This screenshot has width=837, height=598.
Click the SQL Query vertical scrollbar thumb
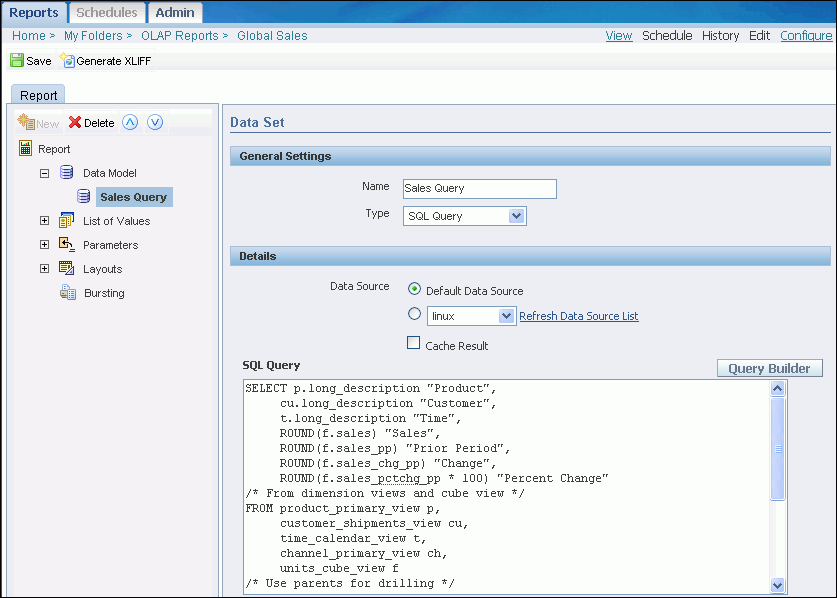pos(778,449)
